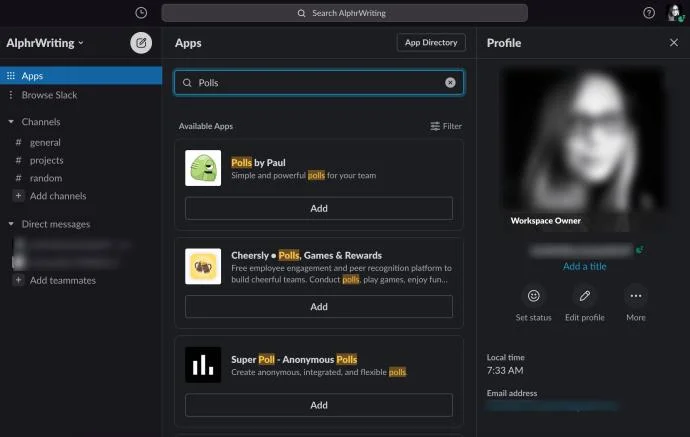Open the random channel
Screen dimensions: 690x437
(46, 178)
